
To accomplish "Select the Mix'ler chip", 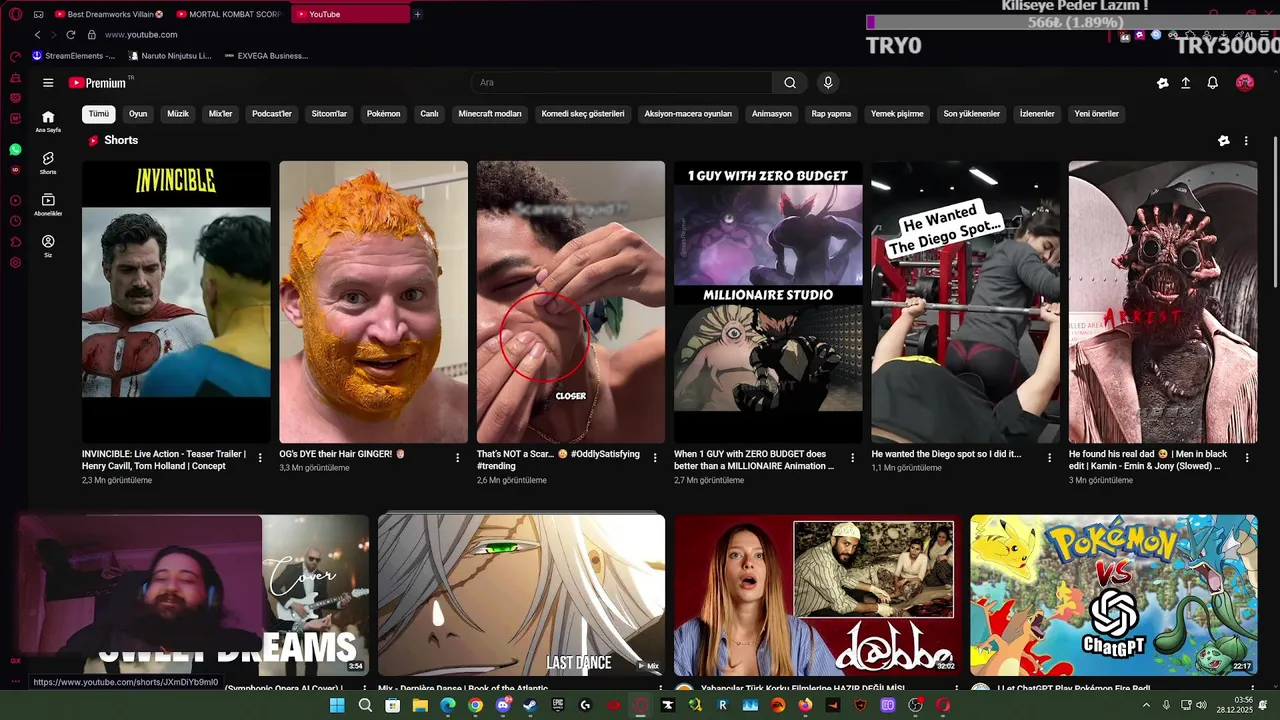I will pyautogui.click(x=221, y=114).
